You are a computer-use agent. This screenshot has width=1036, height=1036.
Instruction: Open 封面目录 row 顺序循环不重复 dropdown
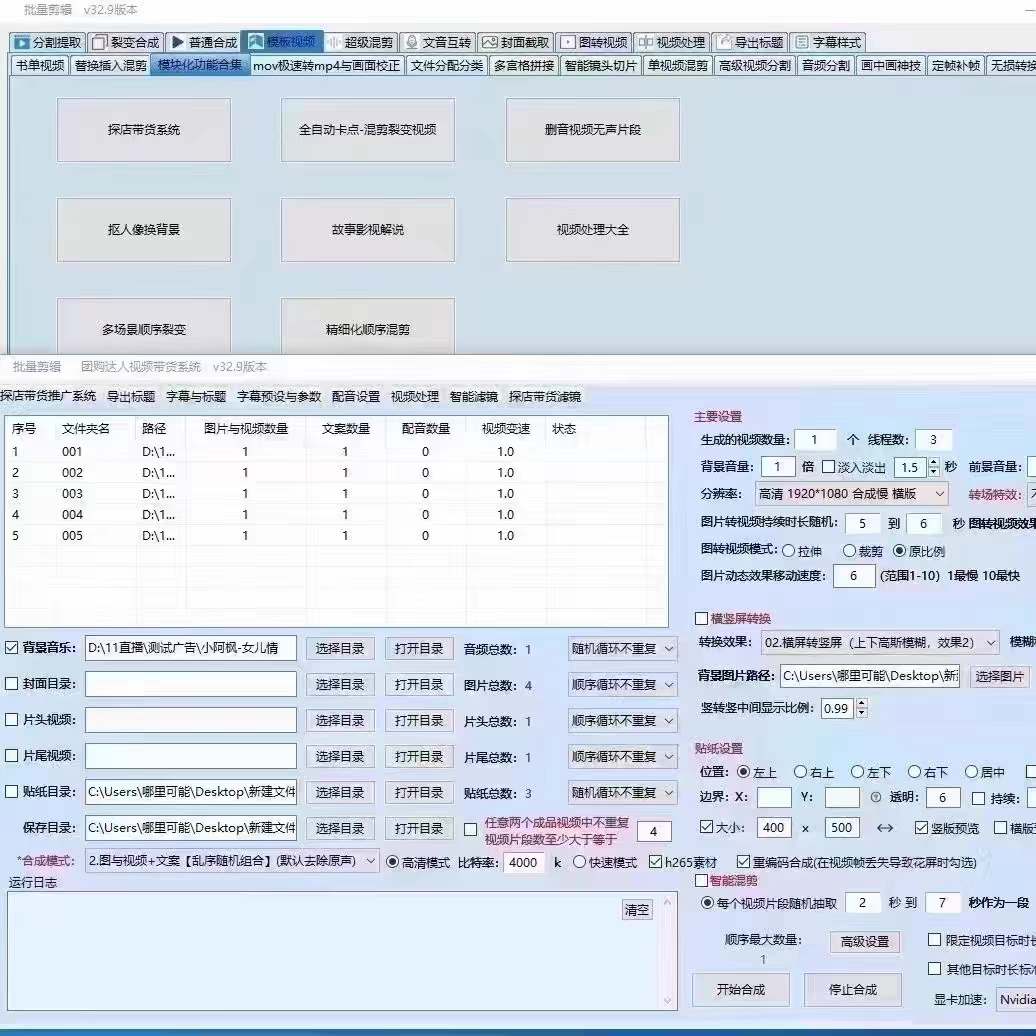622,684
